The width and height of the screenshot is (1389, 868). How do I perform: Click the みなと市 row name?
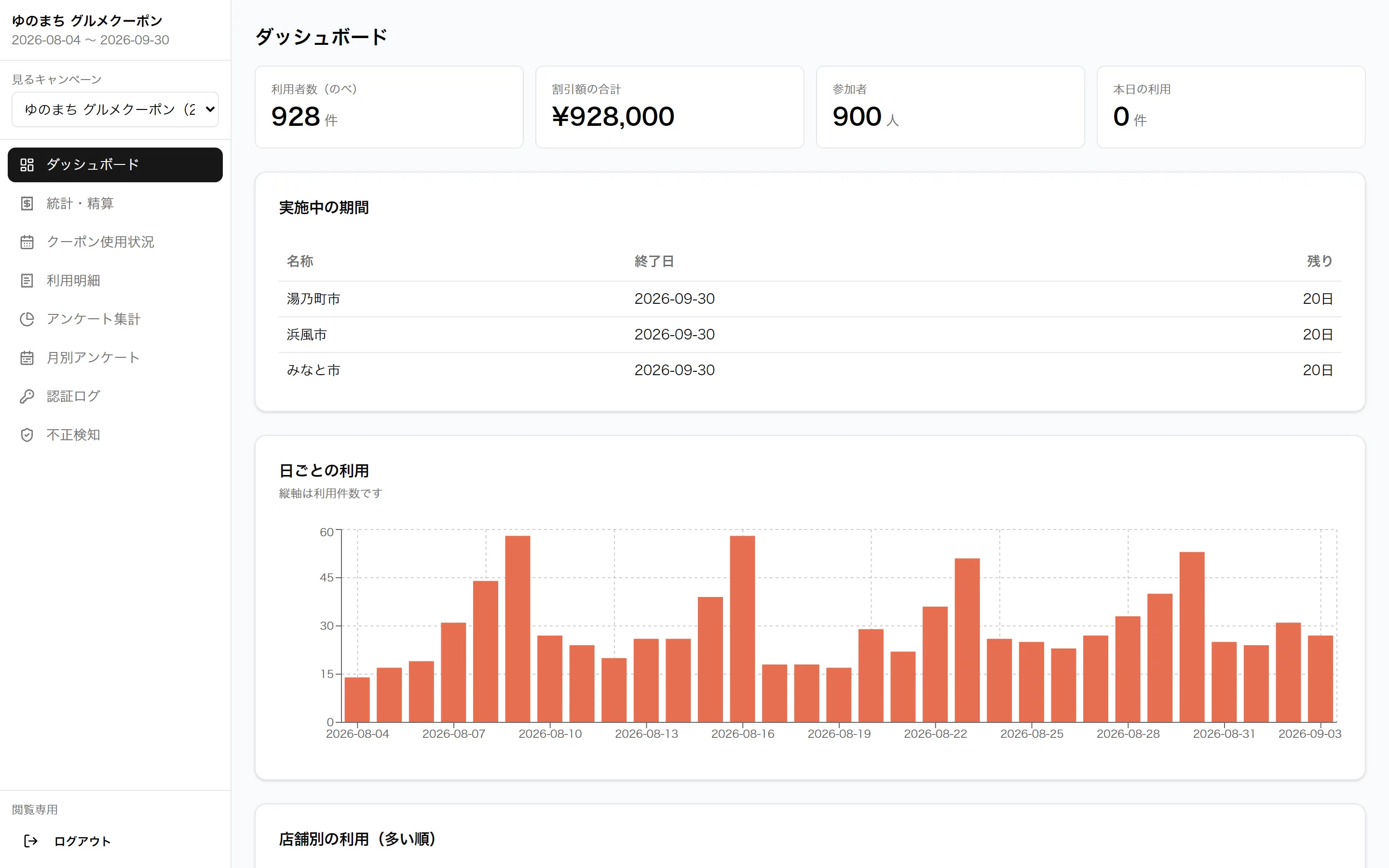coord(313,370)
